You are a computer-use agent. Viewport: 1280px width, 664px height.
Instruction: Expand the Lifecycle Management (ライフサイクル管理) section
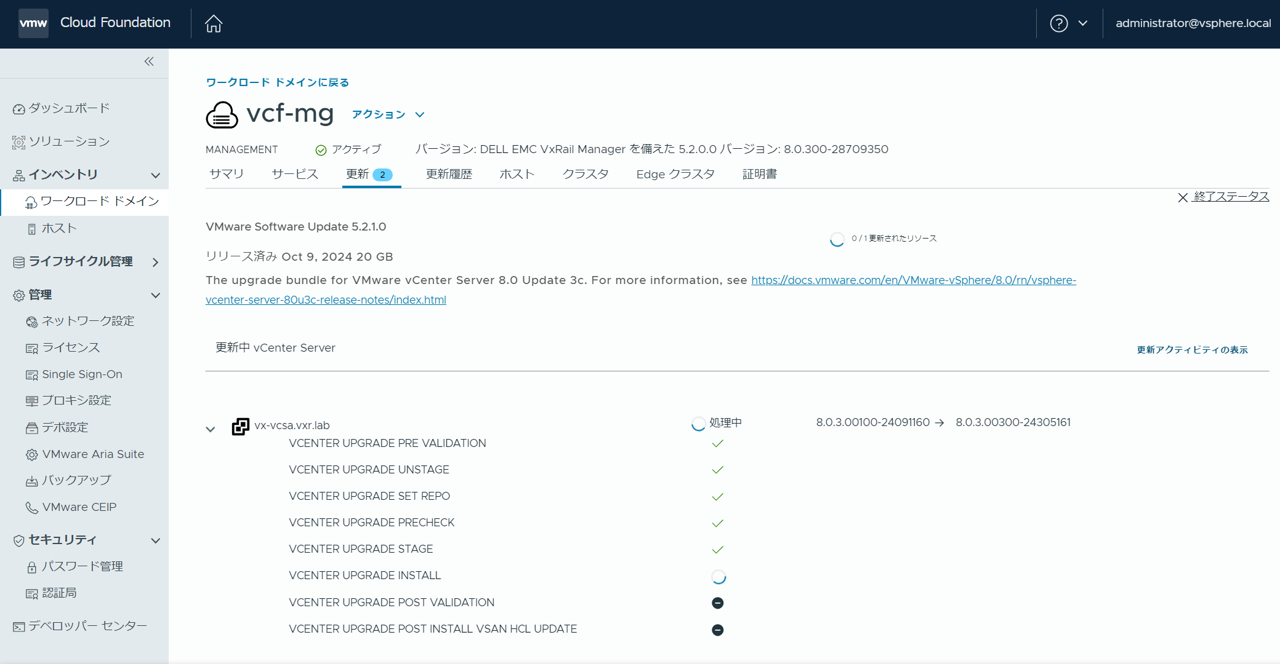(x=155, y=262)
